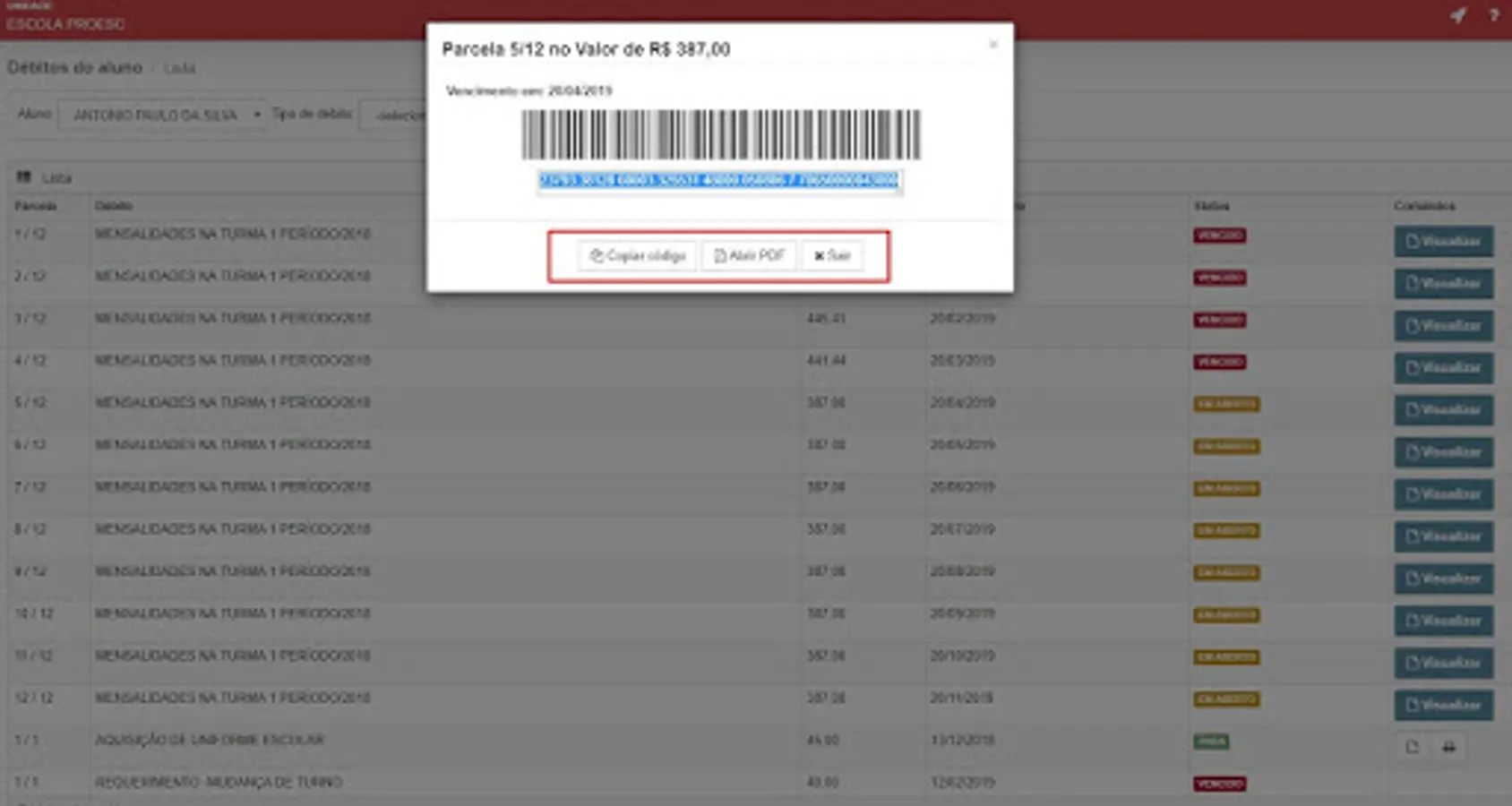Click the VENCIDO badge in the MUDANÇA DE TURNO row
The width and height of the screenshot is (1512, 806).
point(1220,784)
